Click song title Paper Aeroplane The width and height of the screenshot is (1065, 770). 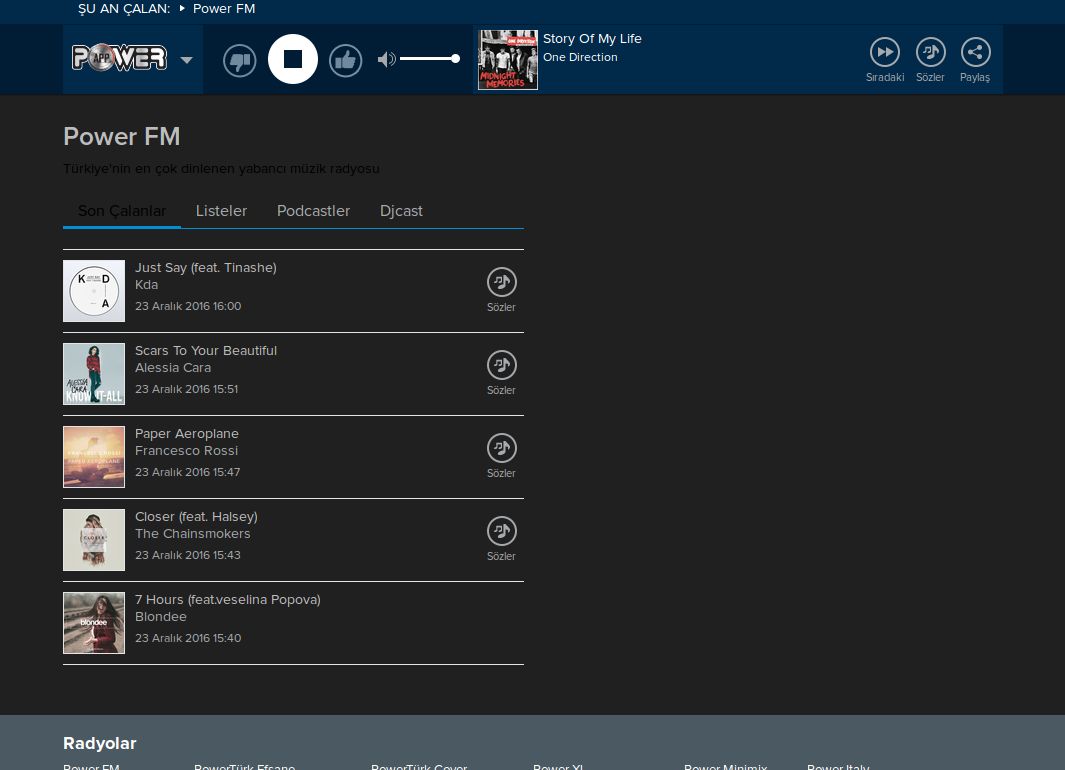[x=187, y=433]
